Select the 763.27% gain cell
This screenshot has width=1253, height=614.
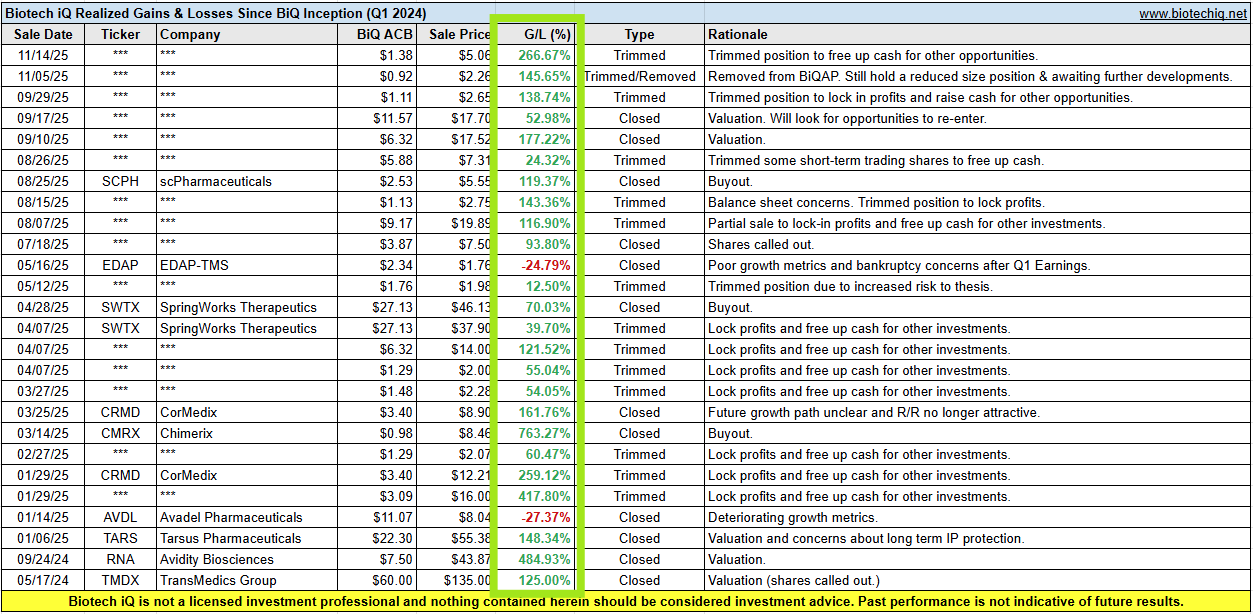point(538,433)
